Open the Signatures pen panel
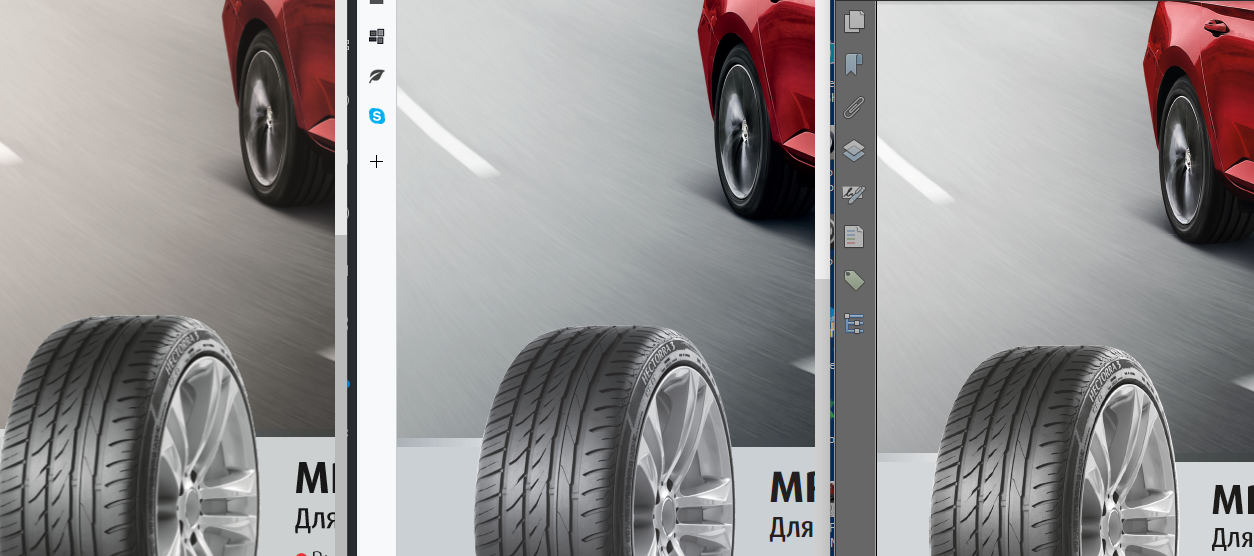The height and width of the screenshot is (556, 1254). pos(854,193)
